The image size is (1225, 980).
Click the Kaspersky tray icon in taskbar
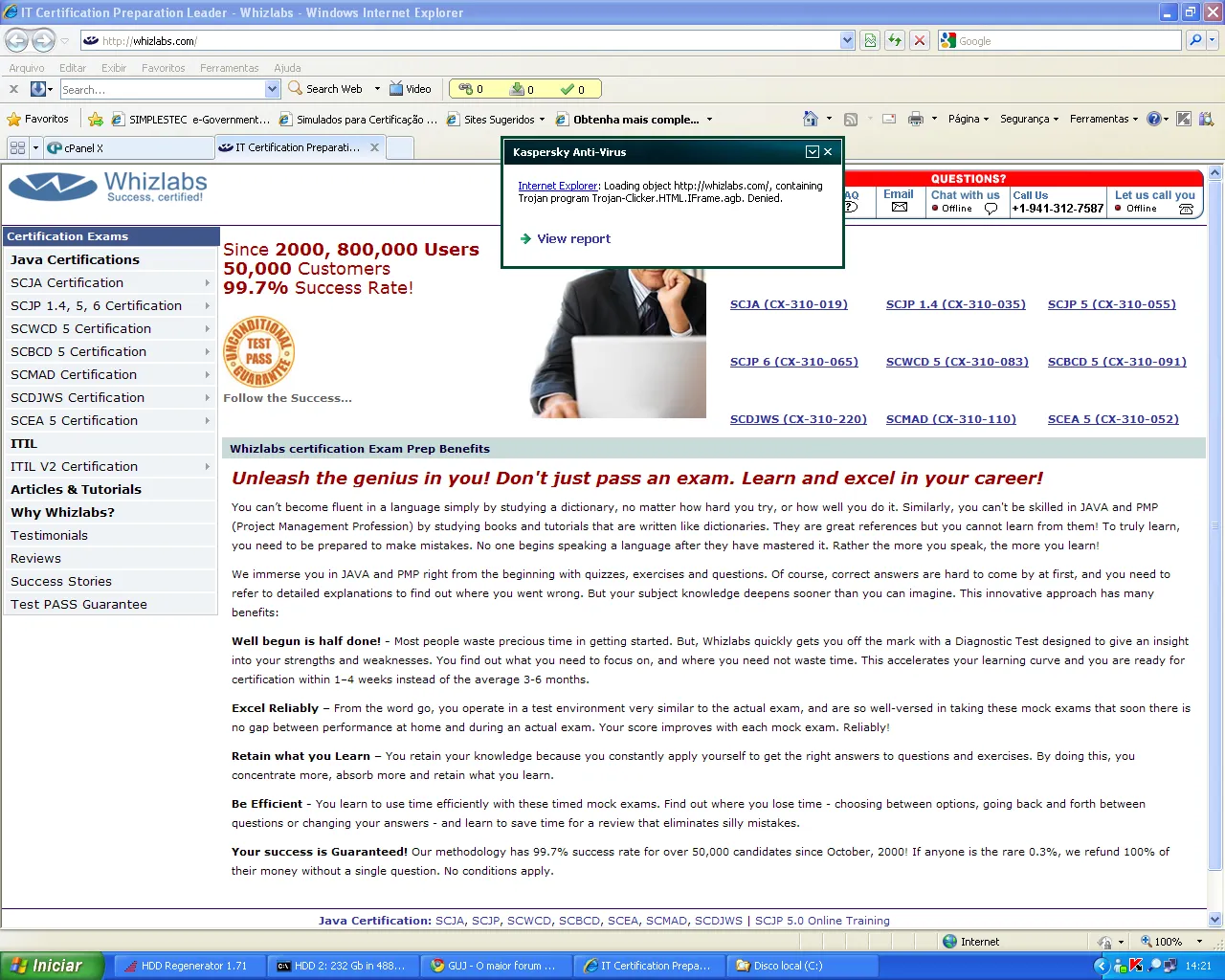tap(1136, 966)
